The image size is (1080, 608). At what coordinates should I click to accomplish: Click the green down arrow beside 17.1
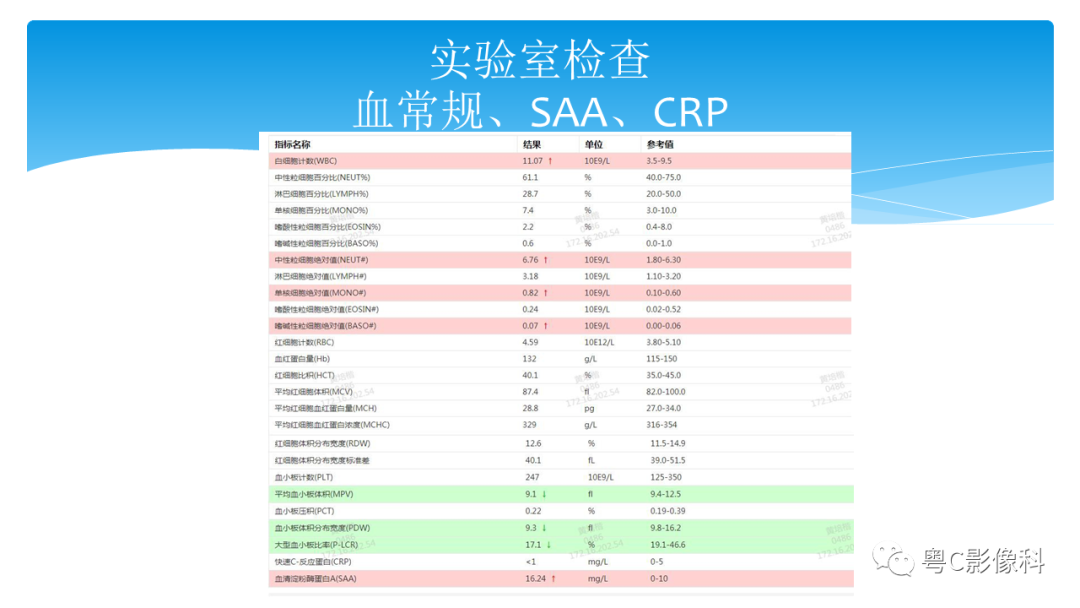point(549,545)
